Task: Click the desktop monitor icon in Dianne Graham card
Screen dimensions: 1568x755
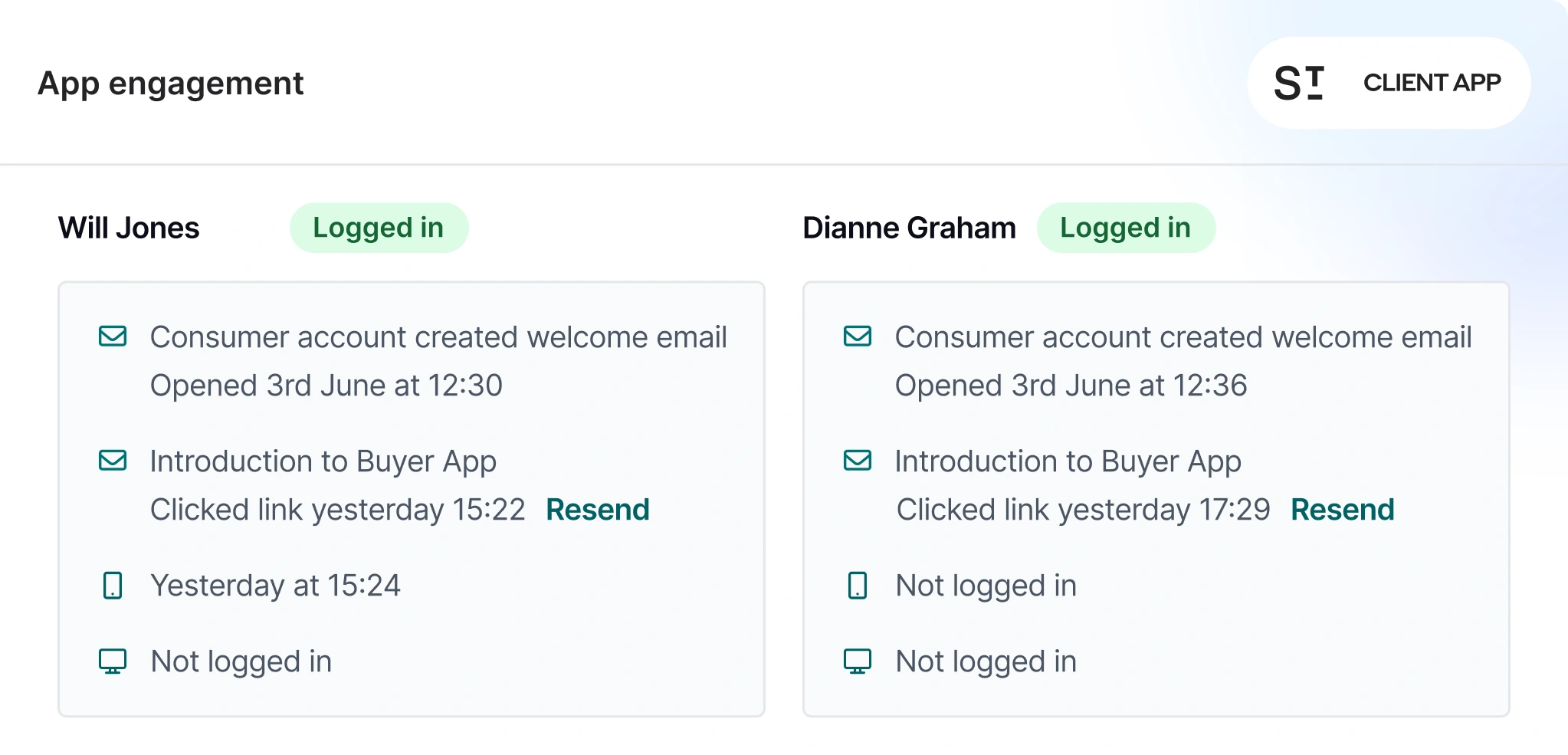Action: click(x=858, y=661)
